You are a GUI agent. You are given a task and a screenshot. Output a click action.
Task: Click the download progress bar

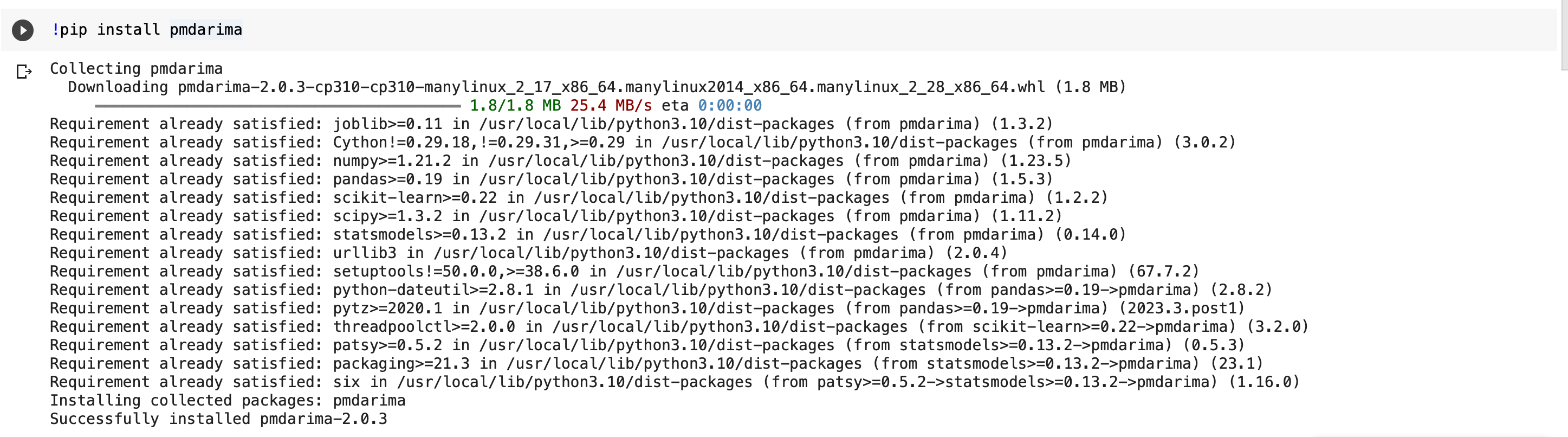point(277,106)
